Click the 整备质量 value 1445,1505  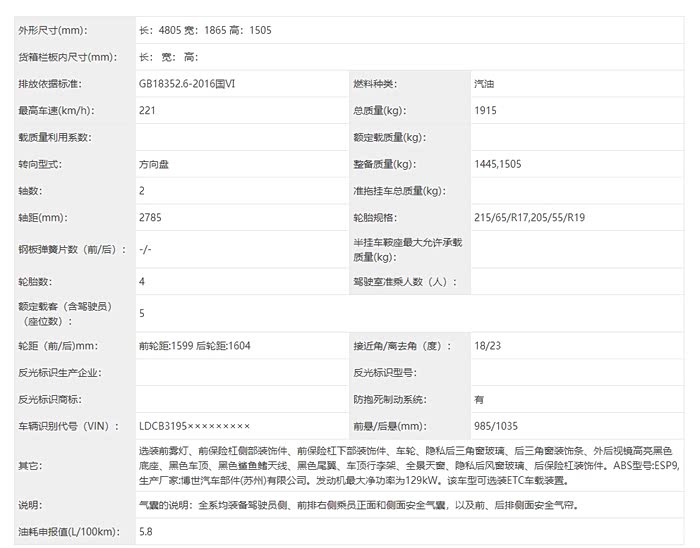coord(498,164)
